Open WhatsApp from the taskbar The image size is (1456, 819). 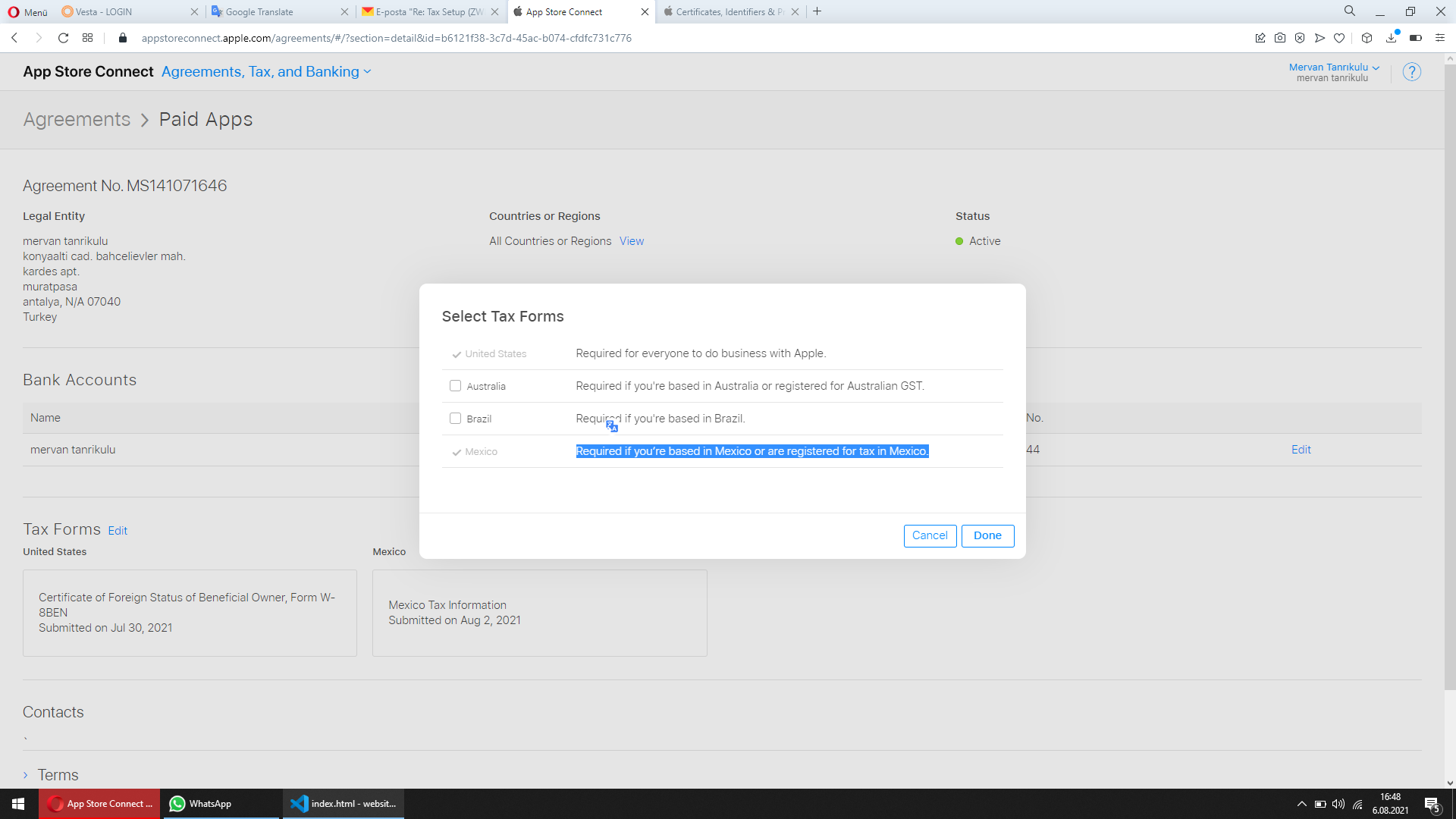pos(221,804)
